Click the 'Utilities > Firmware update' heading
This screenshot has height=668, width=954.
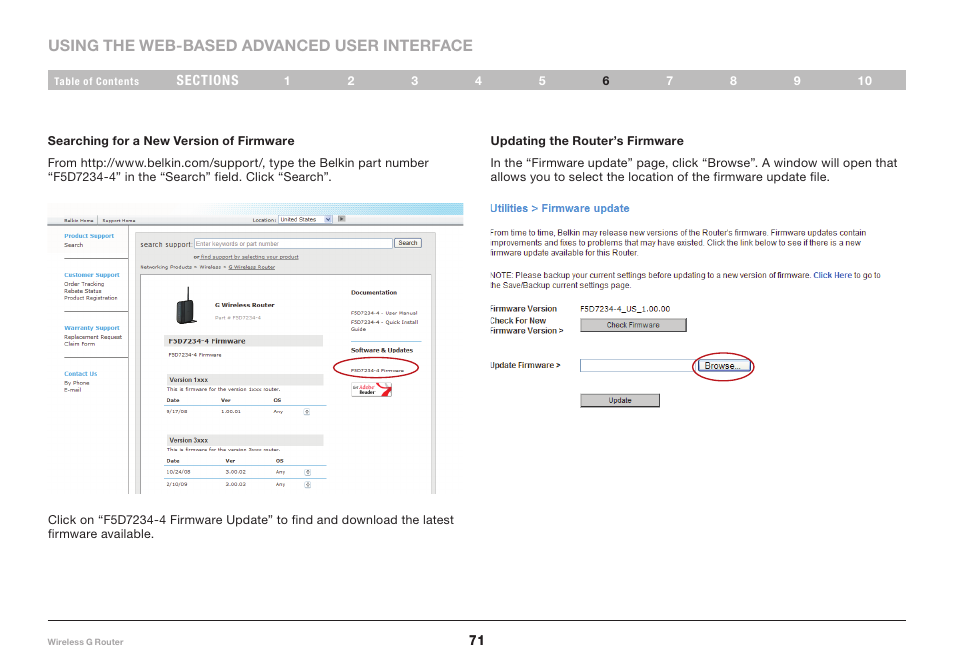point(560,208)
